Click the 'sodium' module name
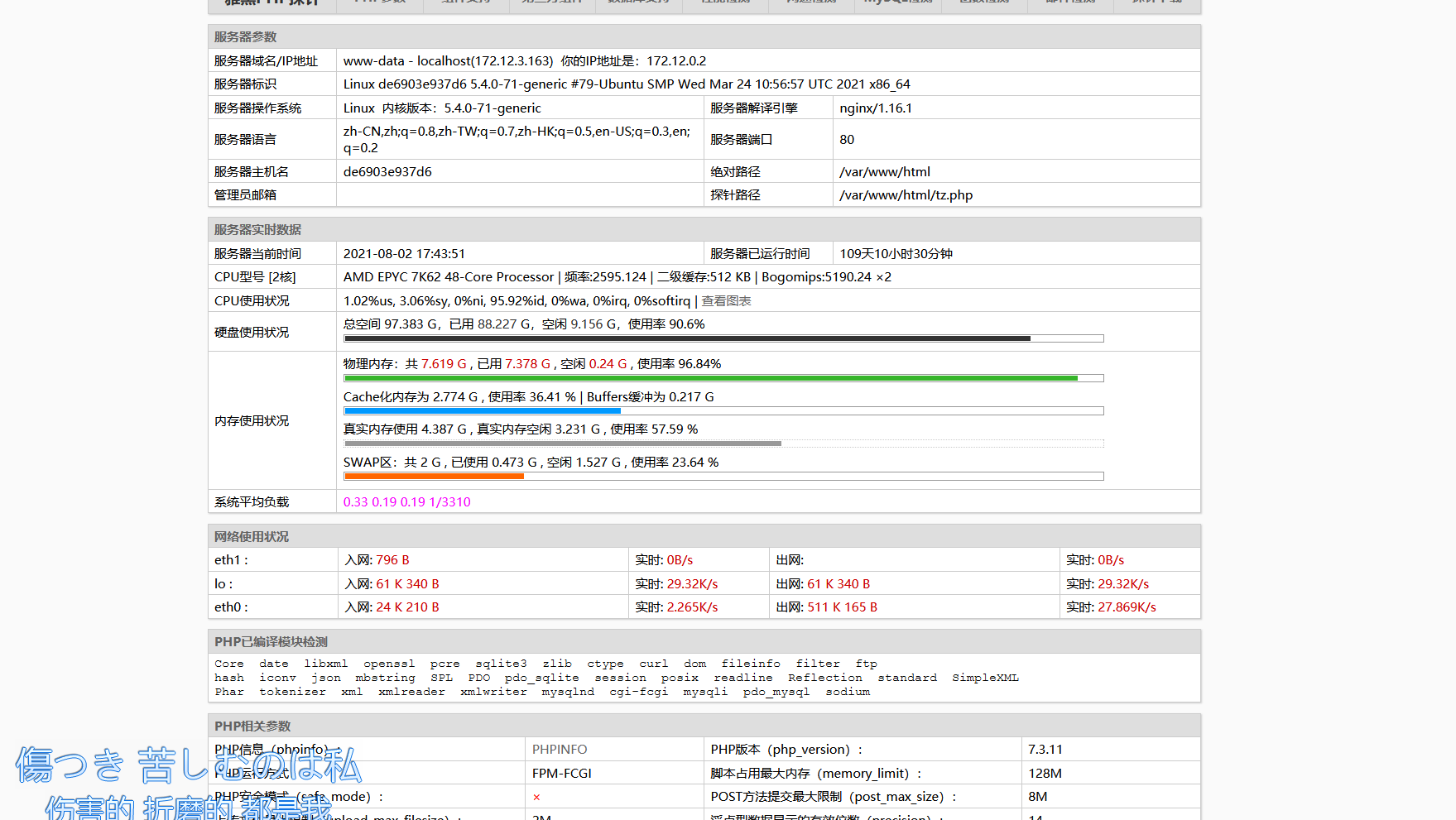Screen dimensions: 1456x820 (x=848, y=692)
